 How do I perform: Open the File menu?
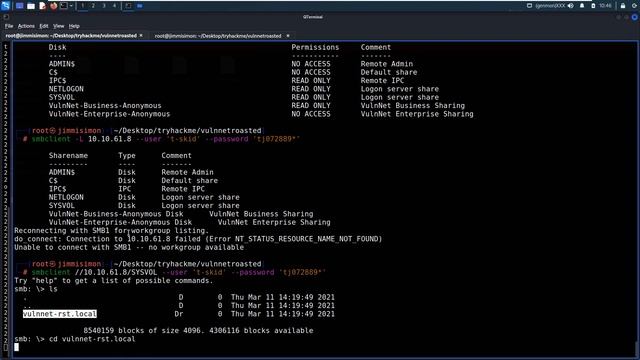pos(9,26)
